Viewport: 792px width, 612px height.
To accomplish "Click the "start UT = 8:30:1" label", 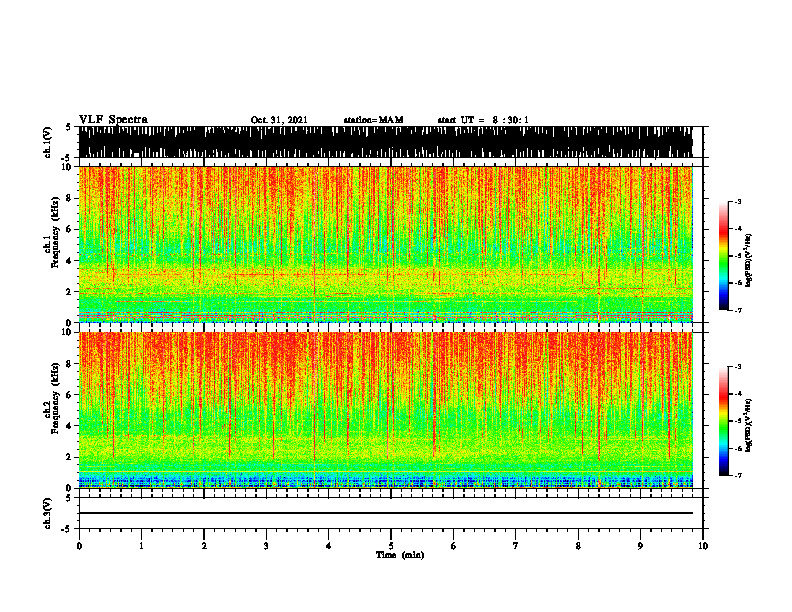I will click(x=483, y=120).
